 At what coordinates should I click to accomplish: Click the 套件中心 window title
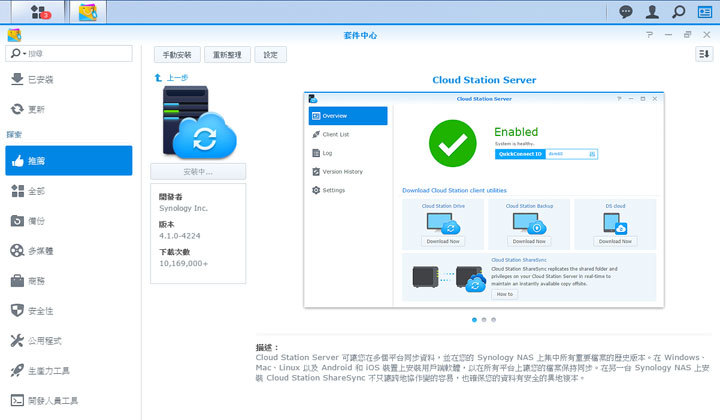coord(360,35)
